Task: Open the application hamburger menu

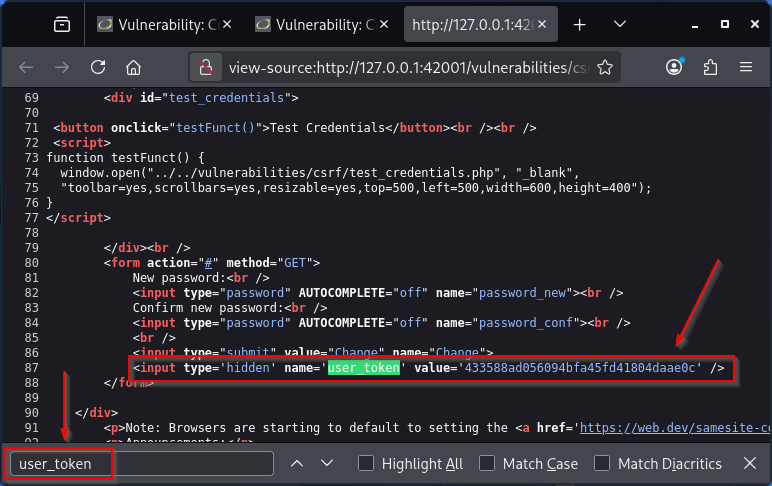Action: [x=746, y=67]
